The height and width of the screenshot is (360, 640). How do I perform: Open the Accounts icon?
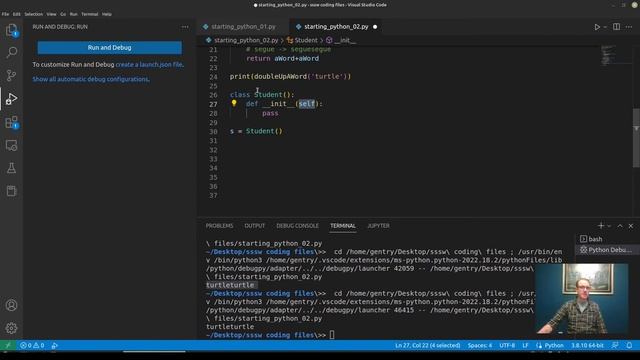pyautogui.click(x=11, y=305)
